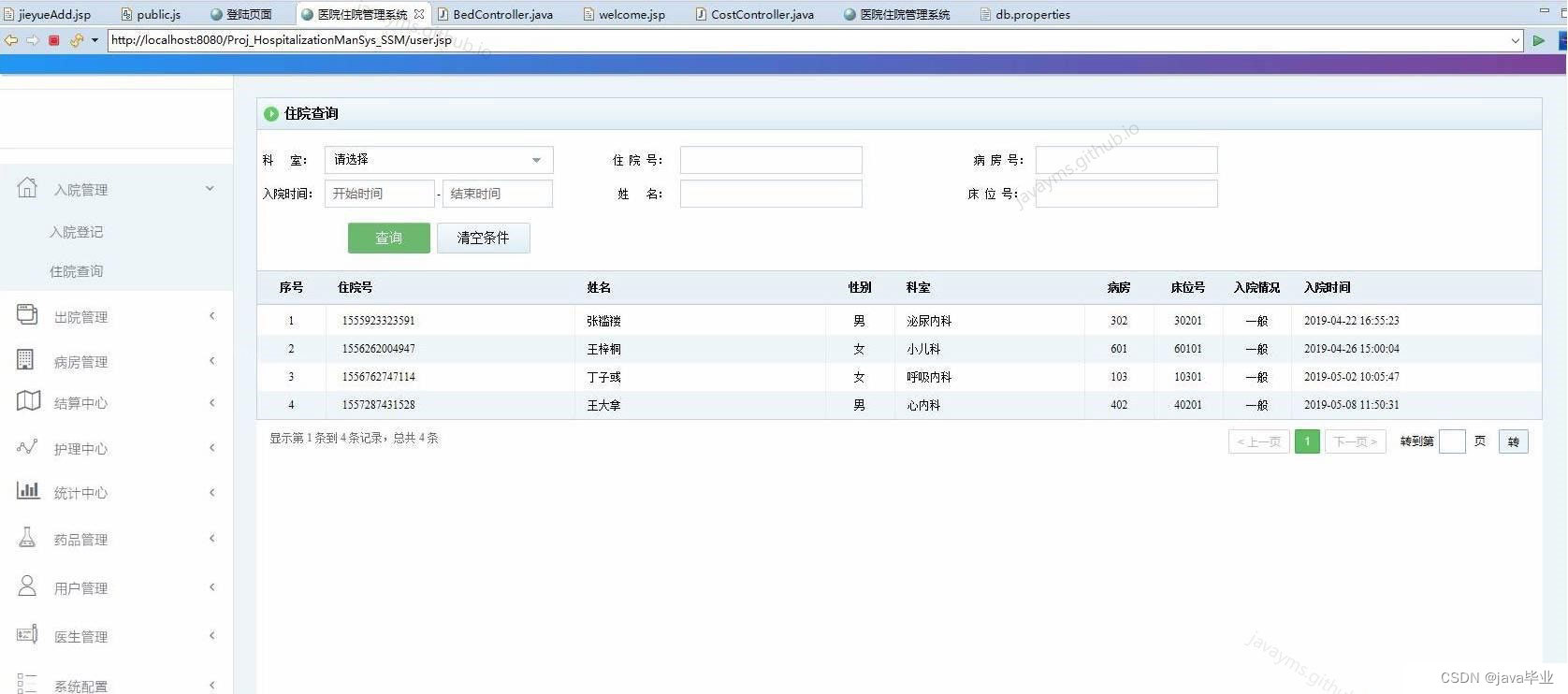Viewport: 1568px width, 694px height.
Task: Click the browser back arrow icon
Action: [11, 40]
